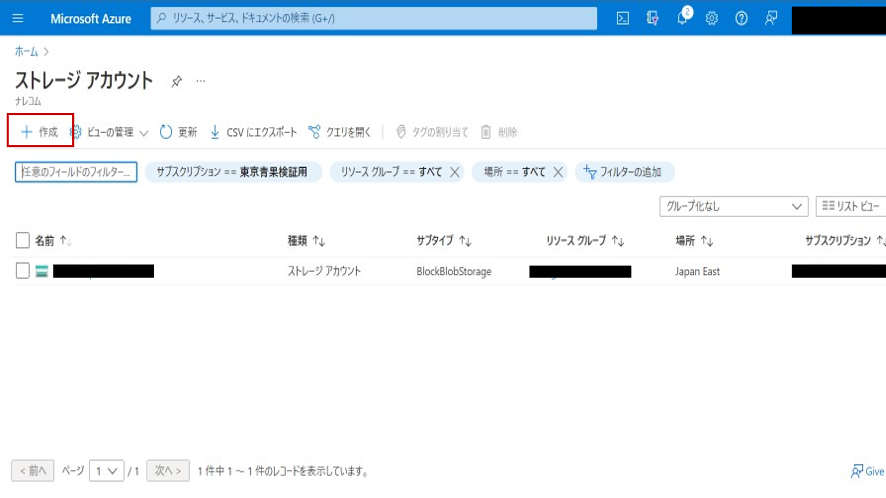Sort by サブスクリプション column header
The image size is (886, 498).
[845, 241]
